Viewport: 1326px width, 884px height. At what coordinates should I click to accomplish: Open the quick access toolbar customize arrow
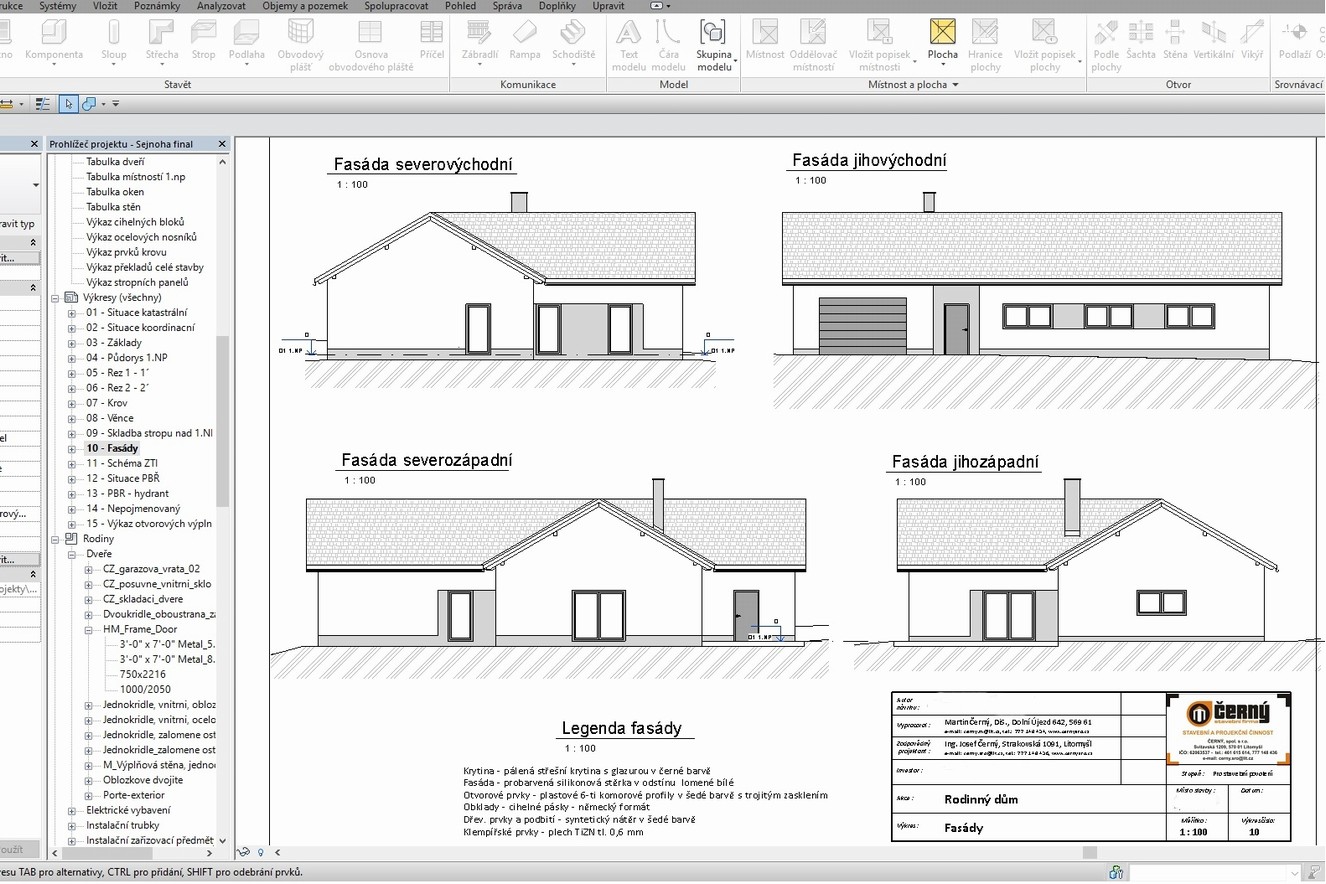pos(115,103)
